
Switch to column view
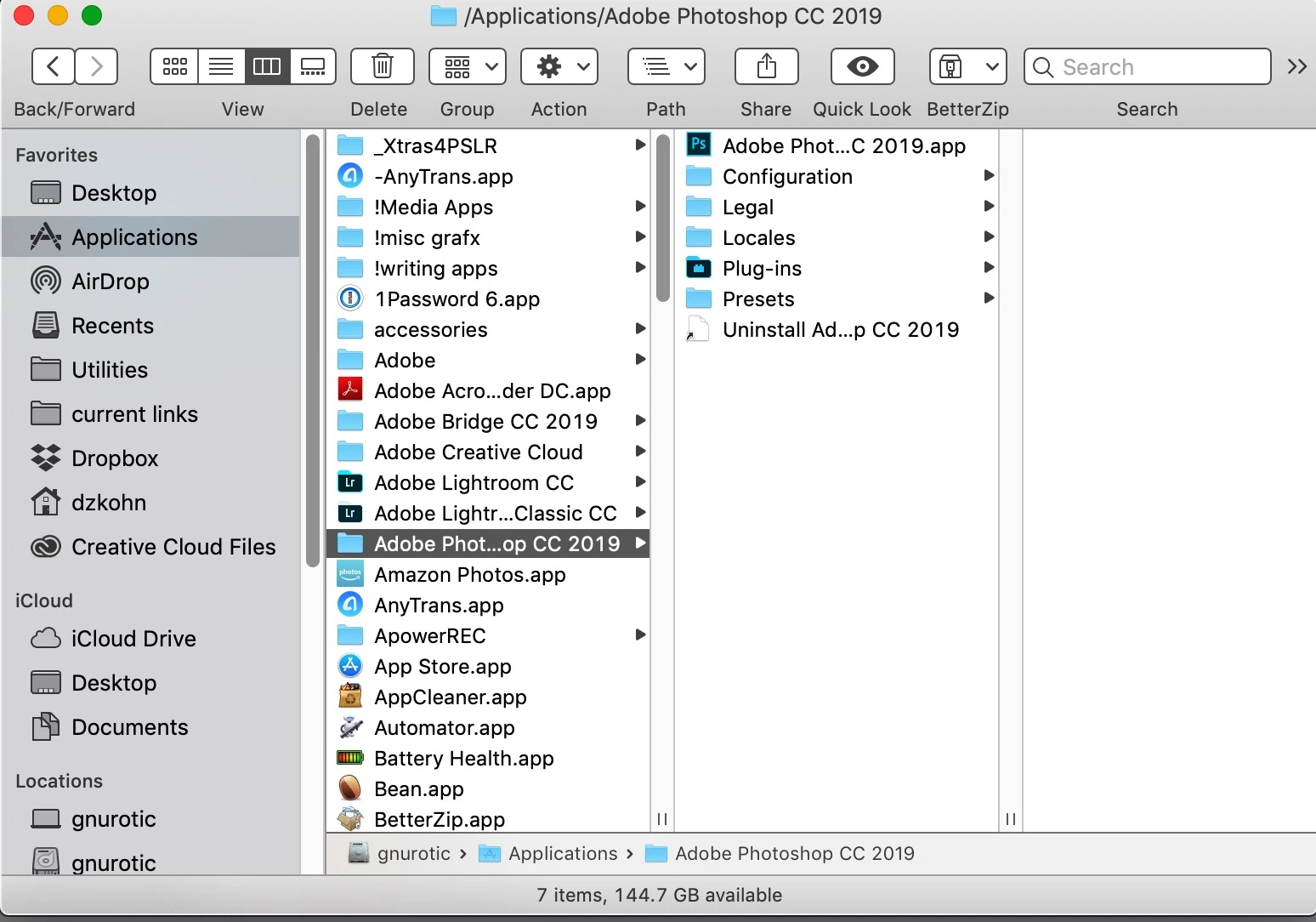267,66
